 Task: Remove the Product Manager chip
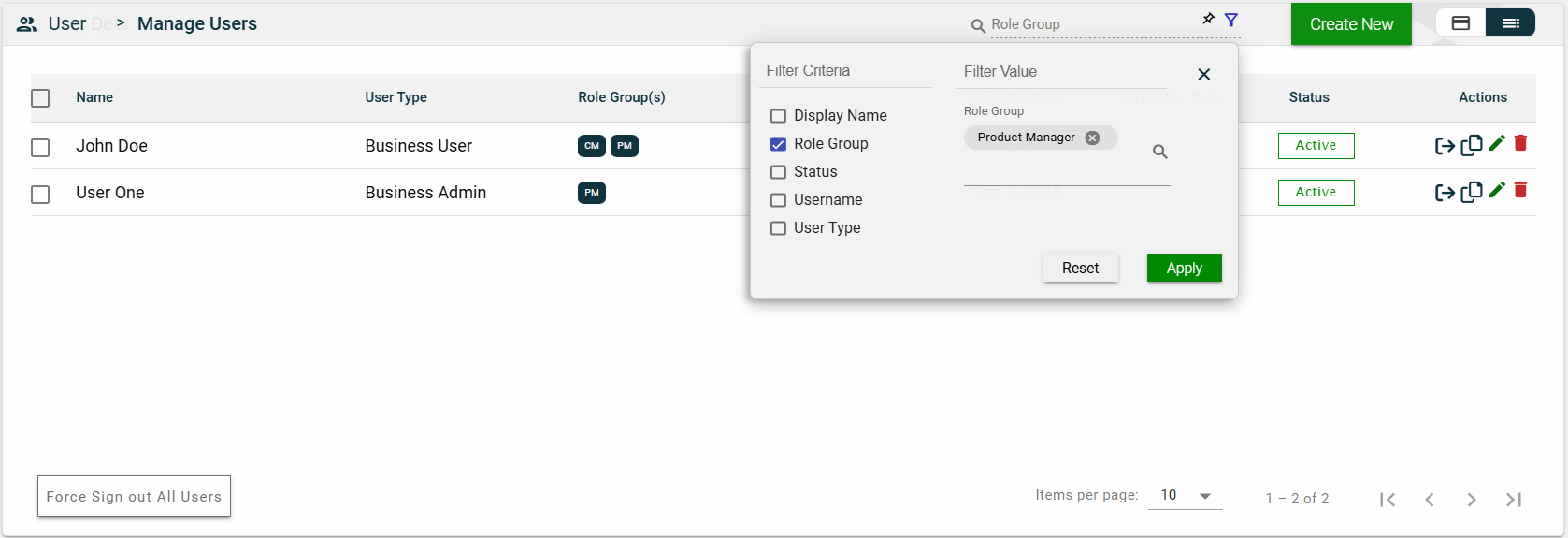[1092, 138]
